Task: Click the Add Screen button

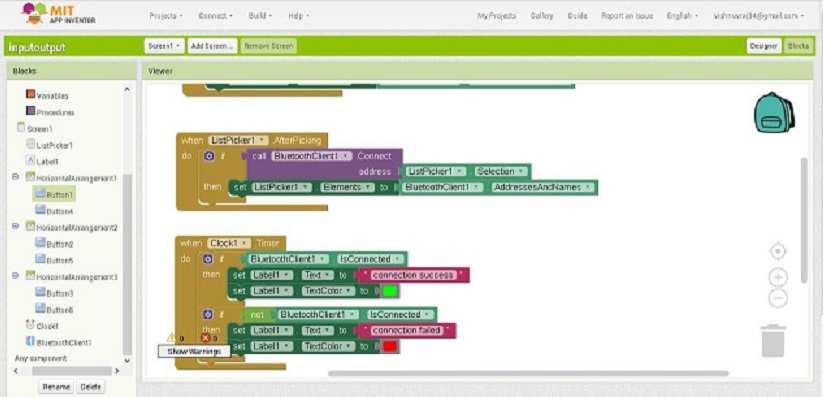Action: click(x=212, y=46)
